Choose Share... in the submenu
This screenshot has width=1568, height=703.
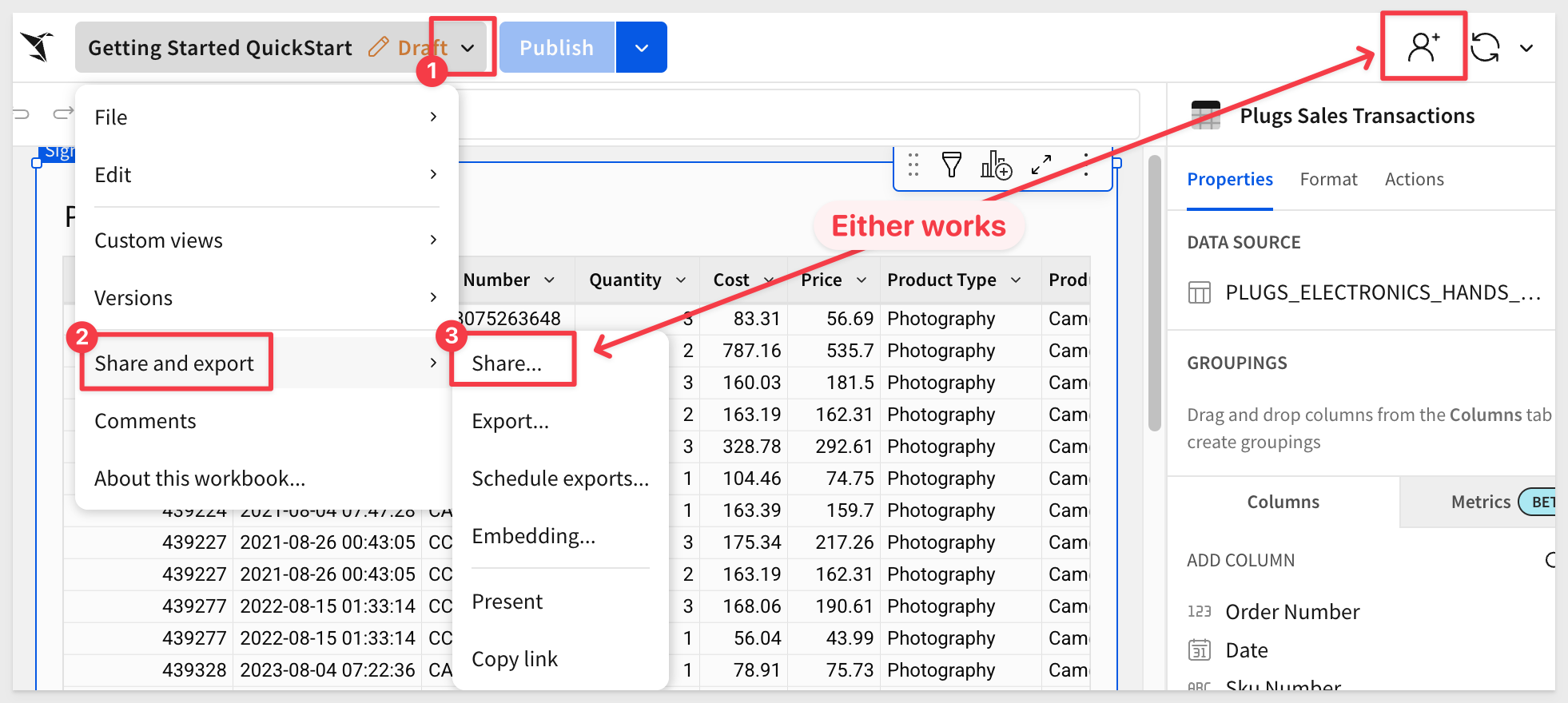560,363
